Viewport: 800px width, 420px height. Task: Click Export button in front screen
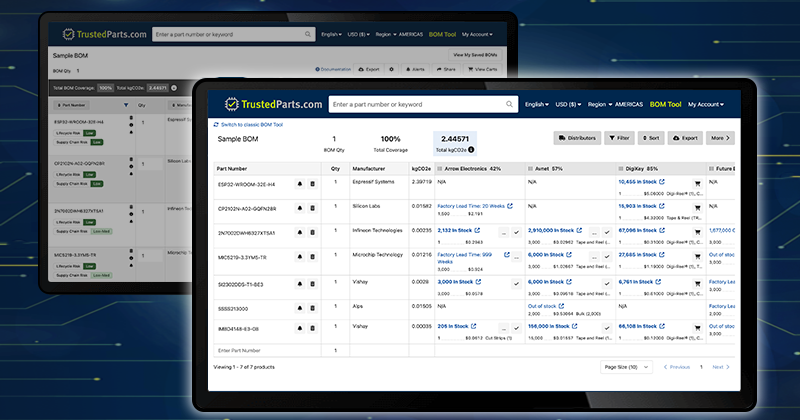click(x=685, y=138)
